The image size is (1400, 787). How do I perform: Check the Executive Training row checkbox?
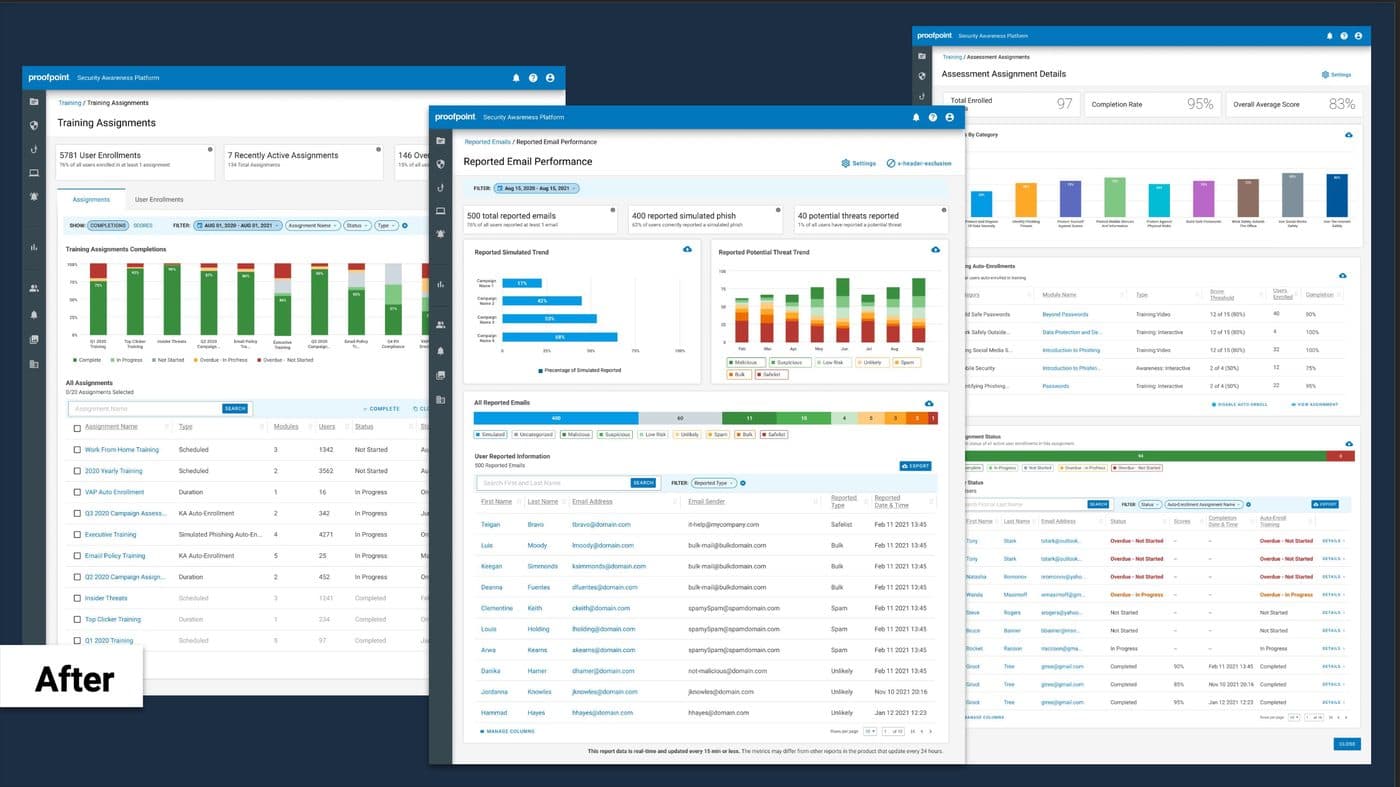[x=77, y=535]
